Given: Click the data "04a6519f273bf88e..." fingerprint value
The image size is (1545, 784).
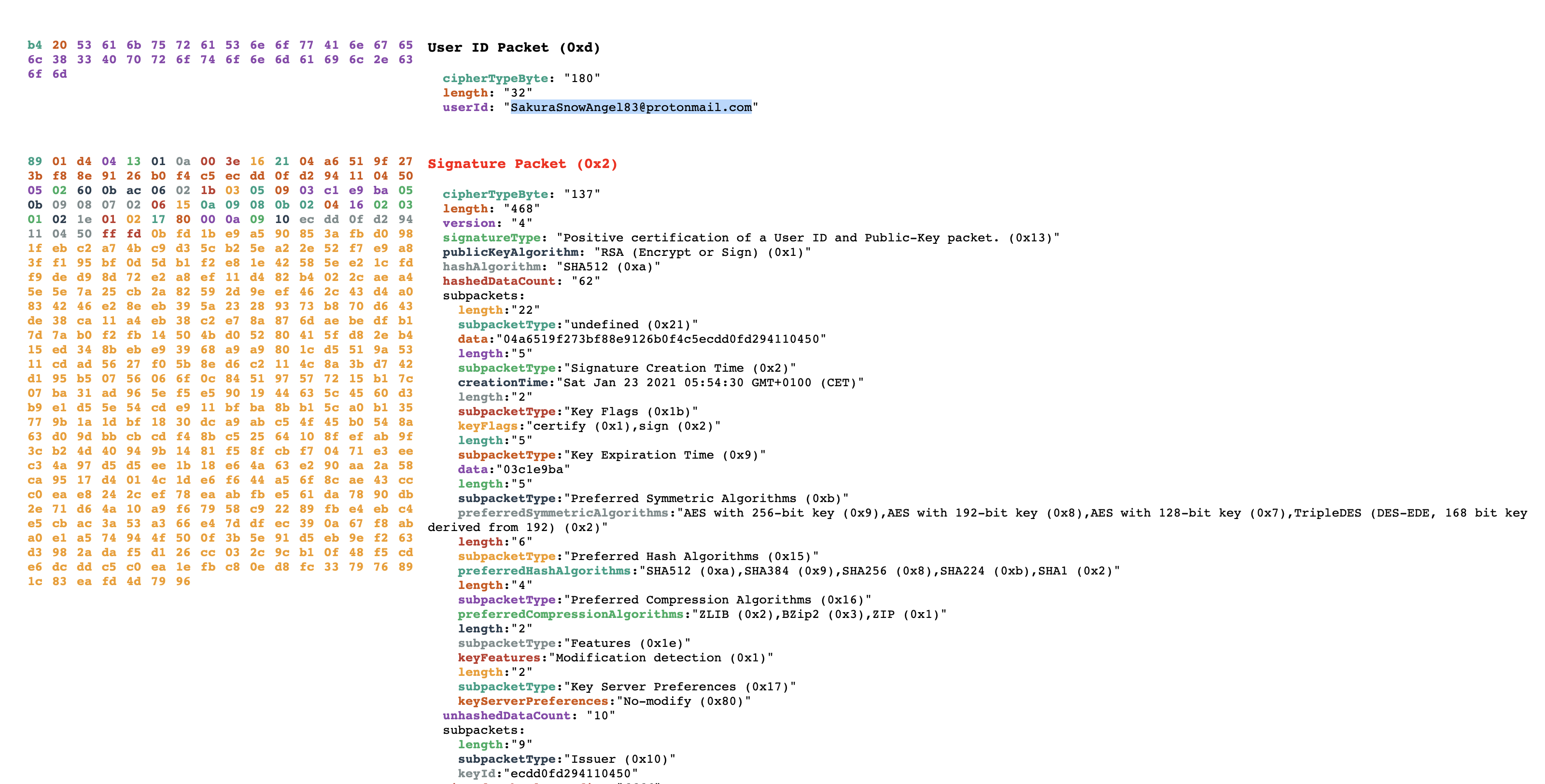Looking at the screenshot, I should (x=664, y=339).
